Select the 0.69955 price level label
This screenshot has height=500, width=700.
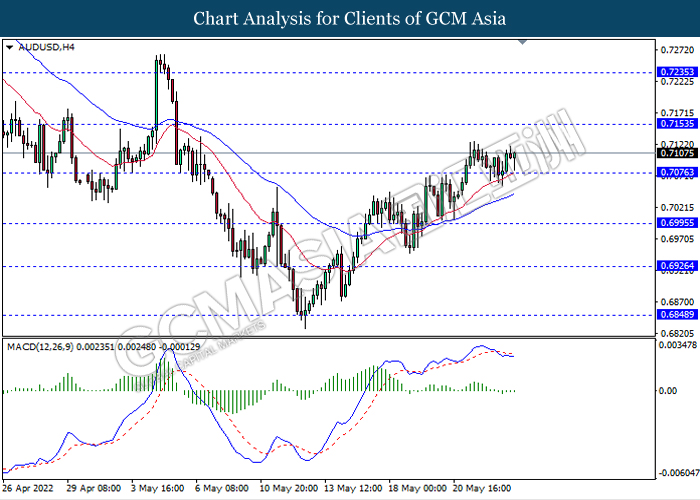[677, 223]
